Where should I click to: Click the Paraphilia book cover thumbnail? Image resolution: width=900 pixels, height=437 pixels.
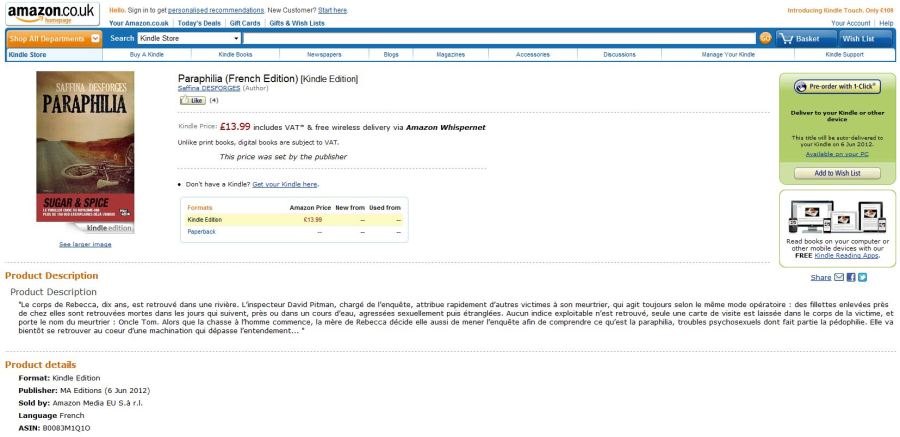pos(85,152)
